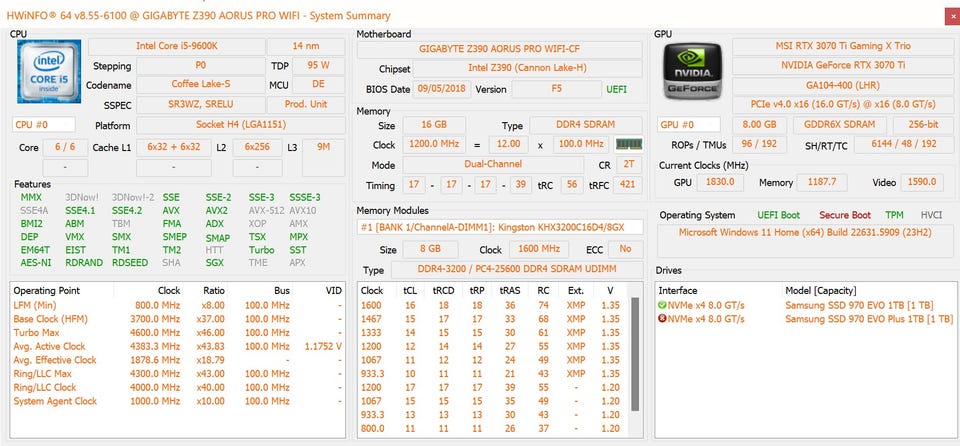Click the GIGABYTE Z390 AORUS PRO WIFI-CF field
Image resolution: width=960 pixels, height=446 pixels.
500,49
